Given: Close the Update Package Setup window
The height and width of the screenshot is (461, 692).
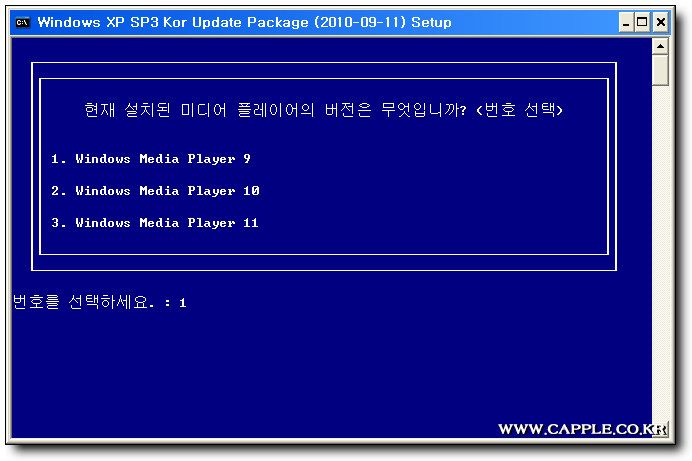Looking at the screenshot, I should coord(661,22).
